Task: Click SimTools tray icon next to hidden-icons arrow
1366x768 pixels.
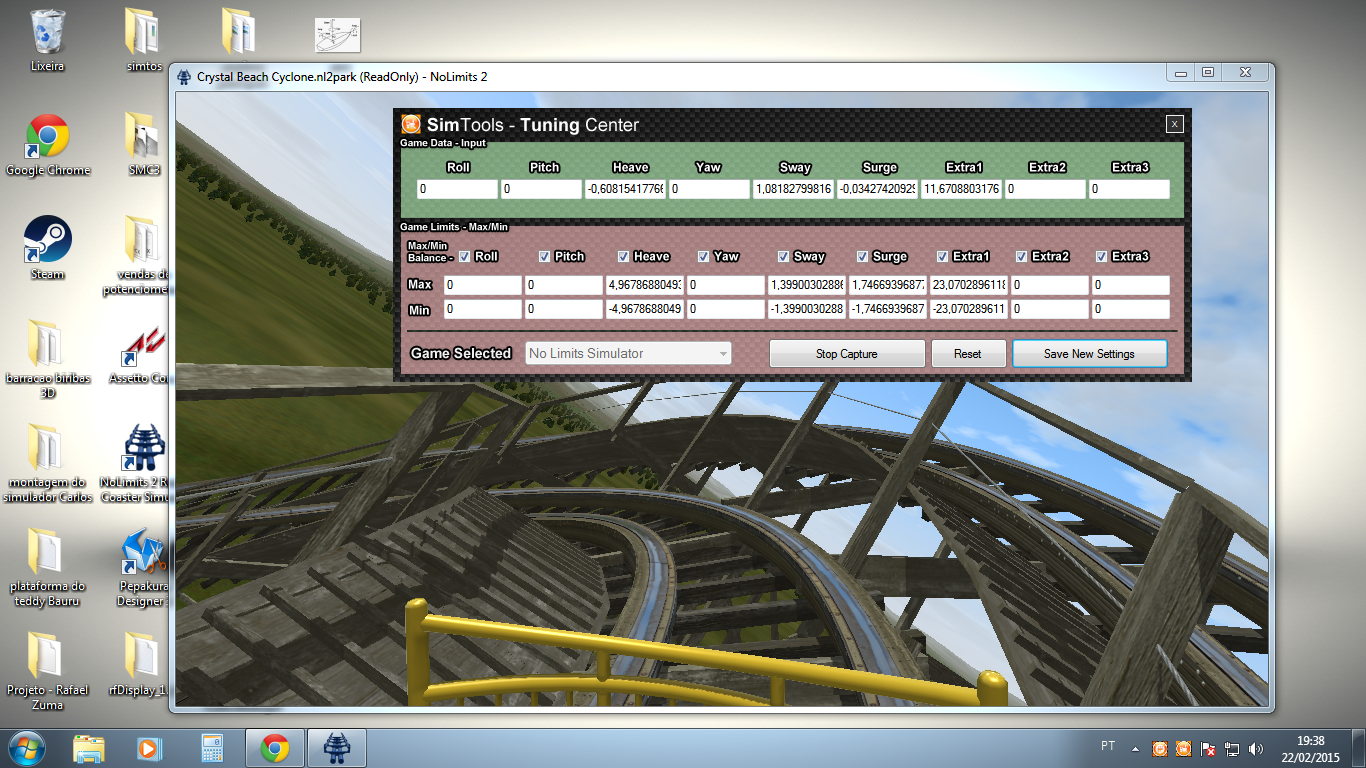Action: [1159, 748]
